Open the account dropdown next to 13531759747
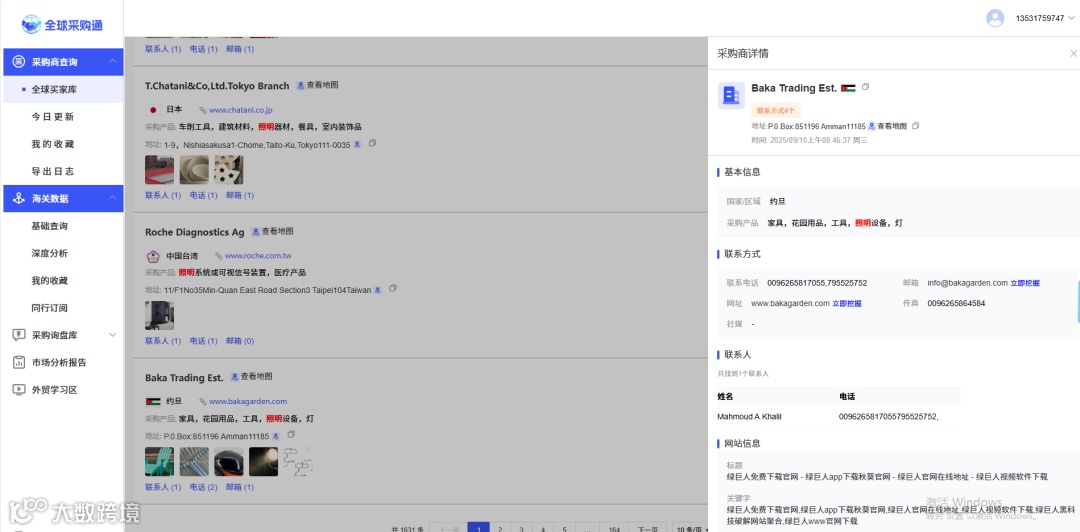Image resolution: width=1080 pixels, height=532 pixels. click(x=1071, y=19)
